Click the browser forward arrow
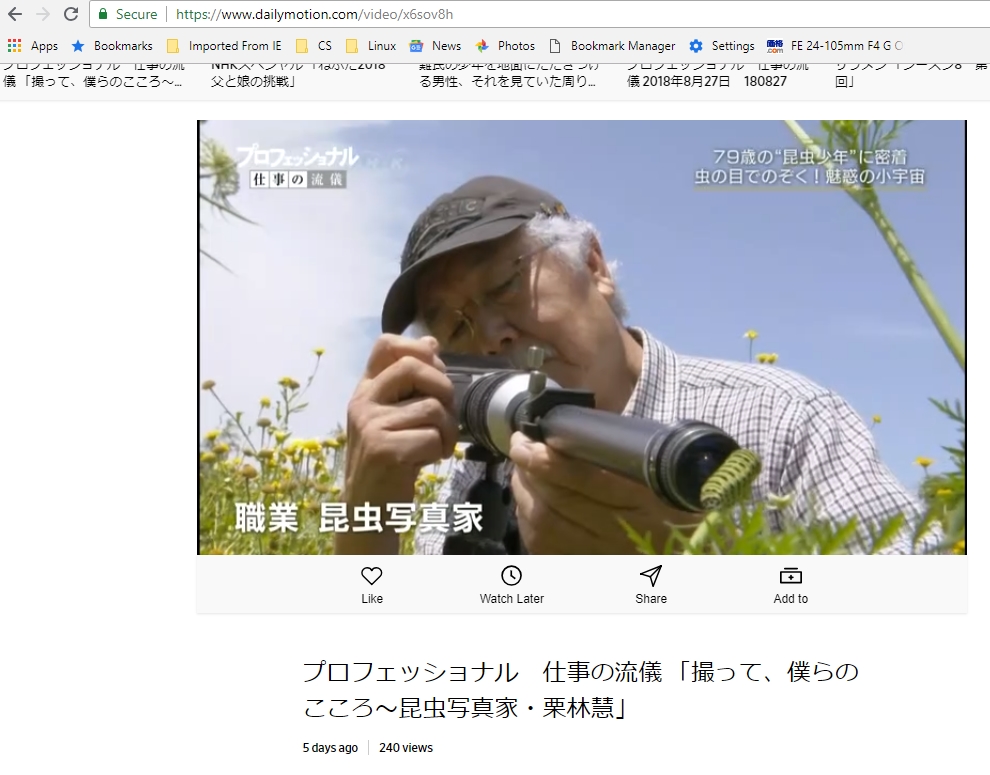The image size is (990, 775). click(43, 14)
